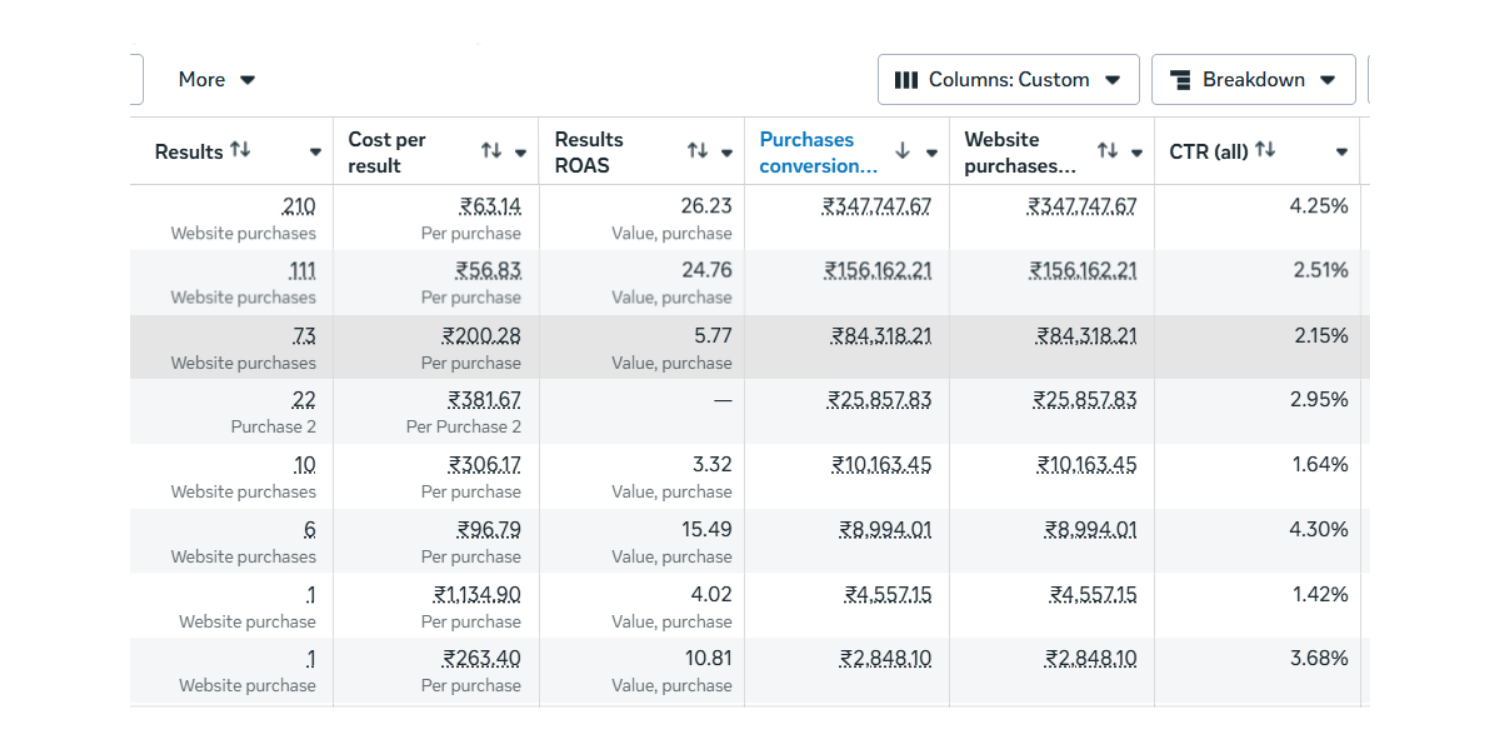Sort by Cost per result arrows icon
This screenshot has width=1500, height=750.
coord(491,151)
